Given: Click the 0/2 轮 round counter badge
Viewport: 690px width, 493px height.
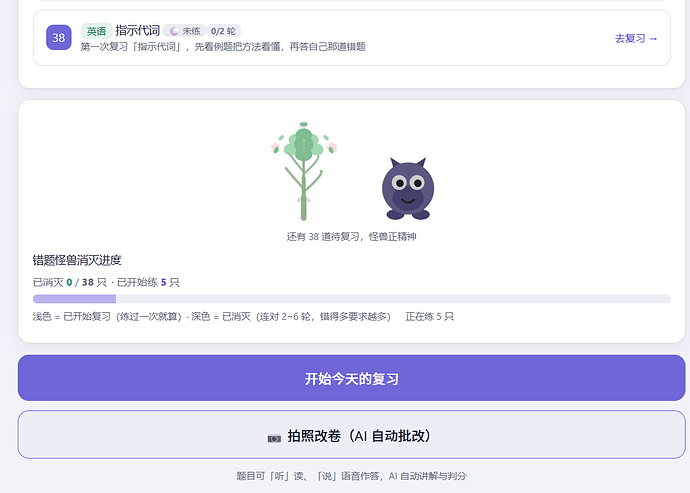Looking at the screenshot, I should click(x=223, y=31).
